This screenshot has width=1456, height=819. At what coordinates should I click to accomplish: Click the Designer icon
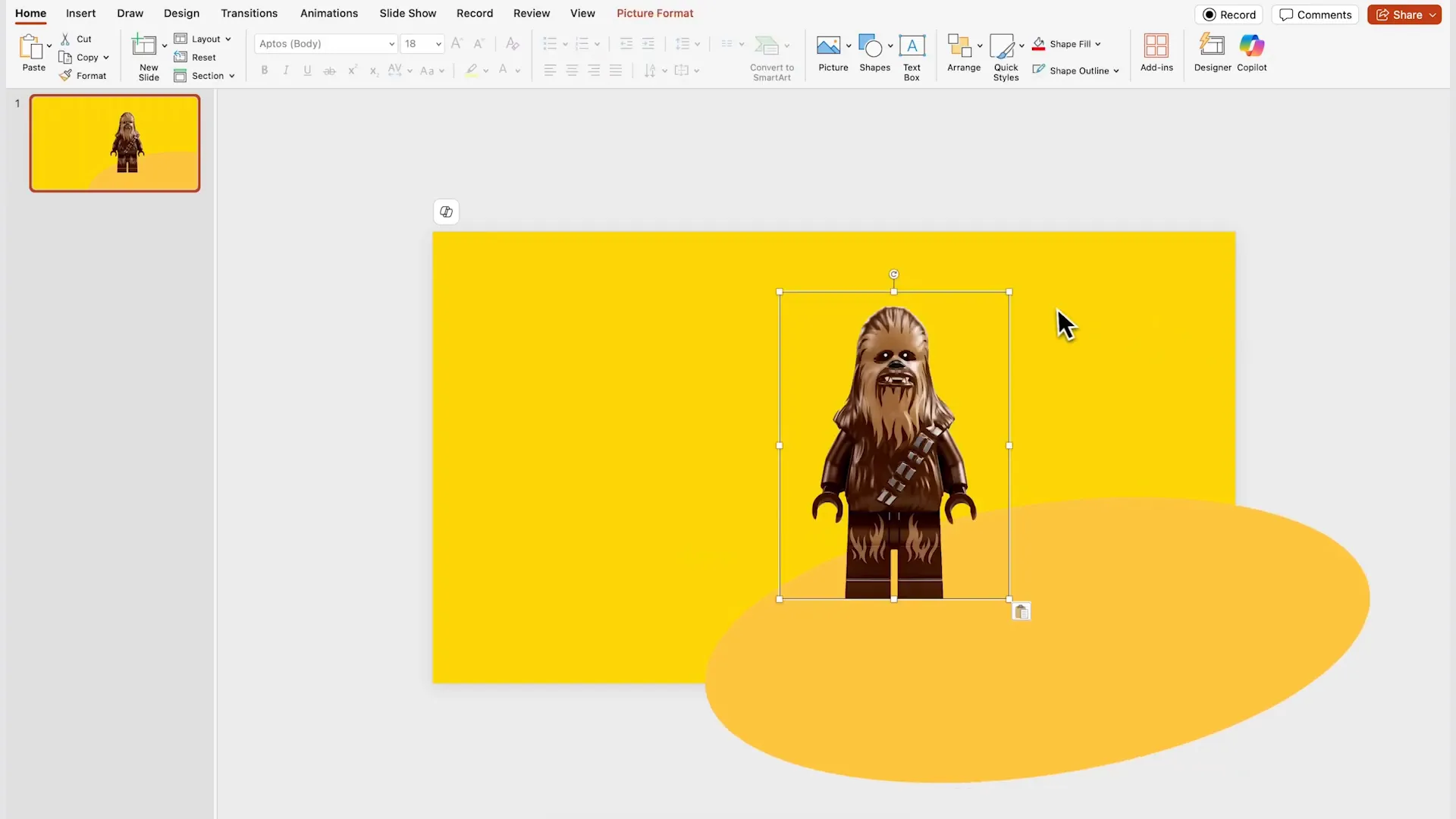[1212, 46]
